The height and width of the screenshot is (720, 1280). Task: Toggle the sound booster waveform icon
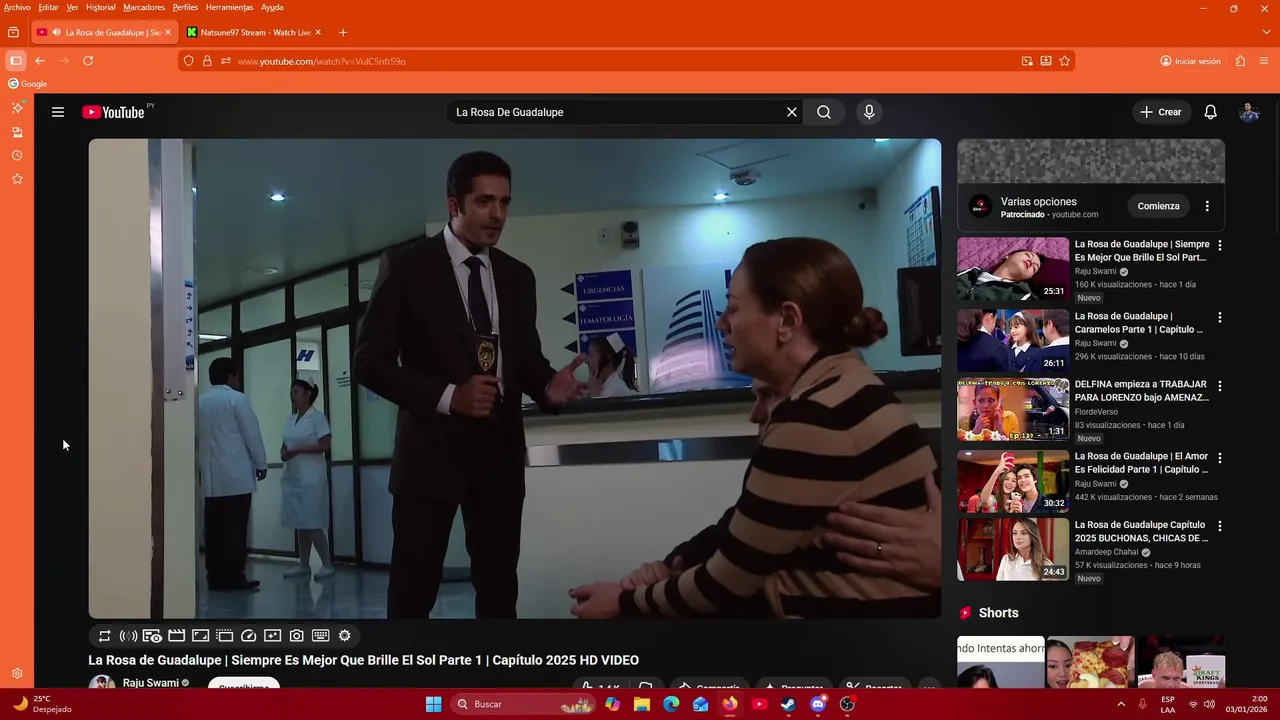[128, 636]
